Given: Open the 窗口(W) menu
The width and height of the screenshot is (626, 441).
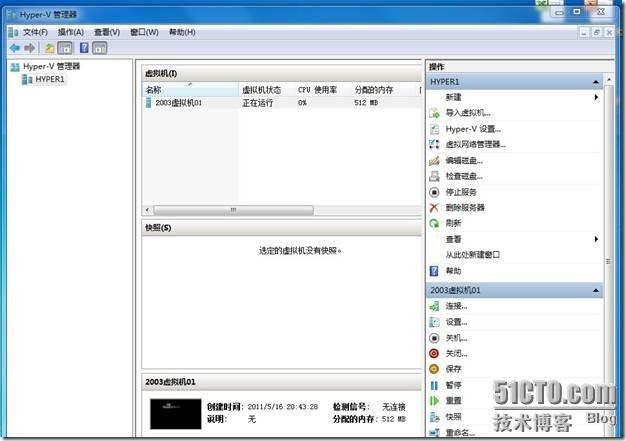Looking at the screenshot, I should click(144, 32).
